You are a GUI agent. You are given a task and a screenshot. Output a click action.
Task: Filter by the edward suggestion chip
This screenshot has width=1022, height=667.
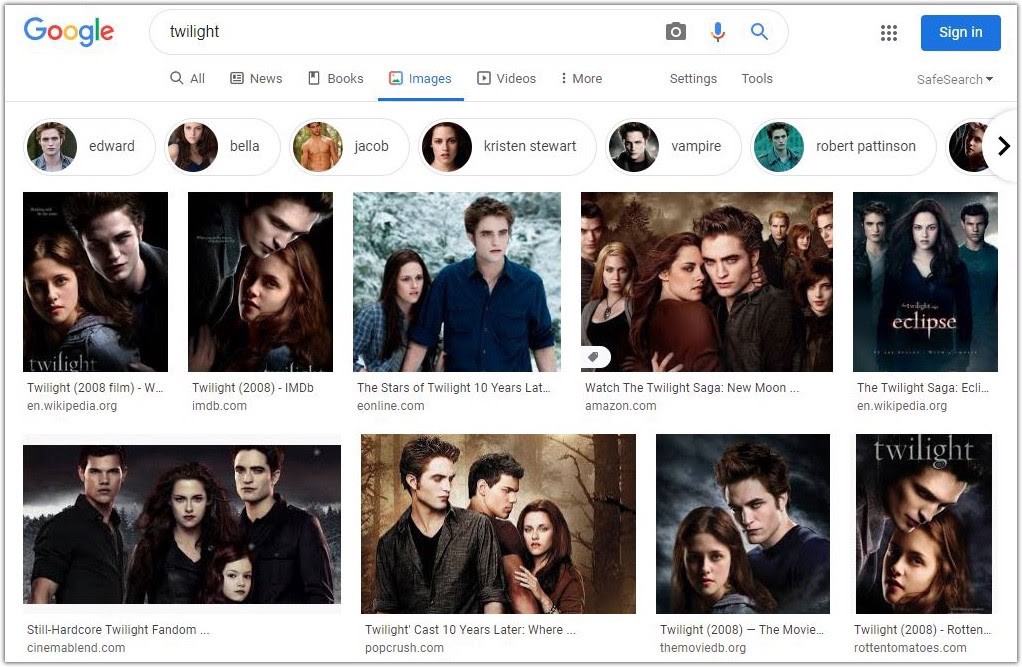click(x=90, y=146)
